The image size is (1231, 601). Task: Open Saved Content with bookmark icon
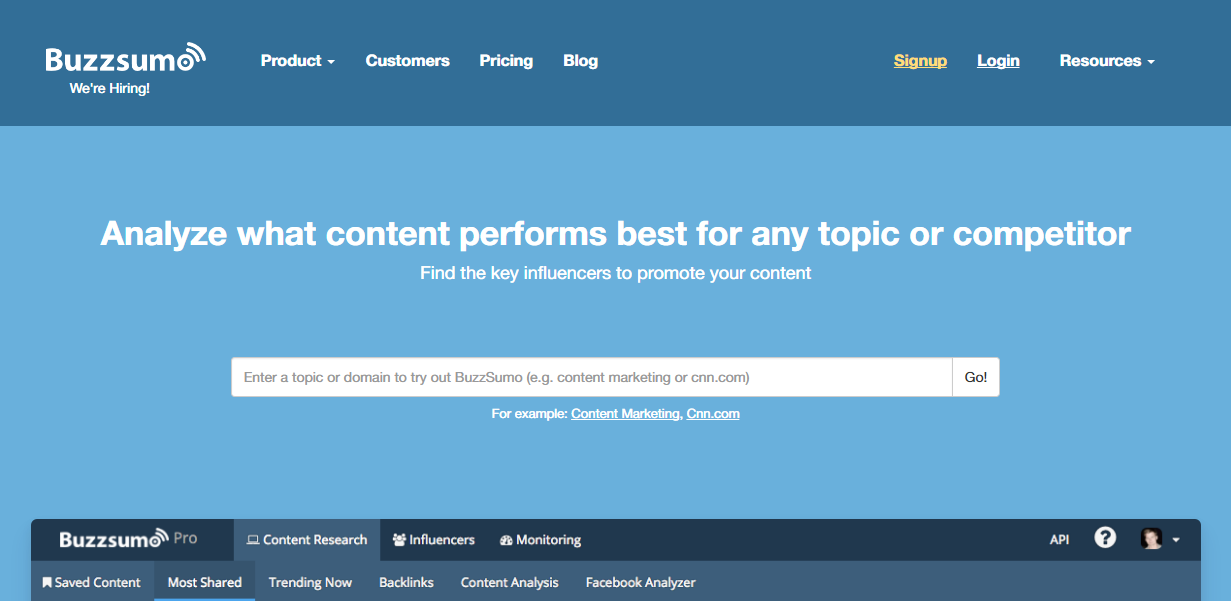pyautogui.click(x=91, y=582)
